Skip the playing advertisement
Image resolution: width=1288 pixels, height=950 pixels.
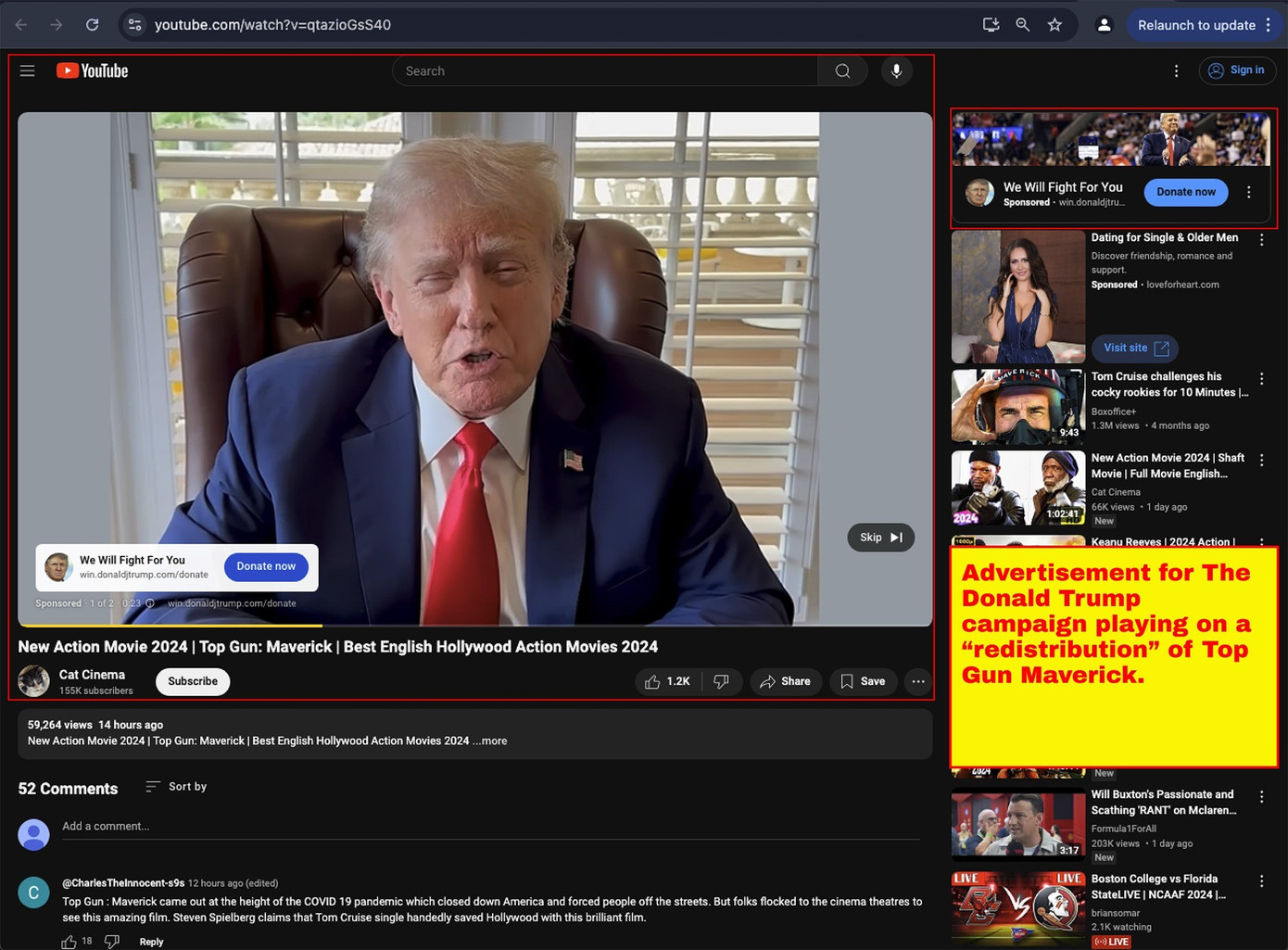point(880,538)
